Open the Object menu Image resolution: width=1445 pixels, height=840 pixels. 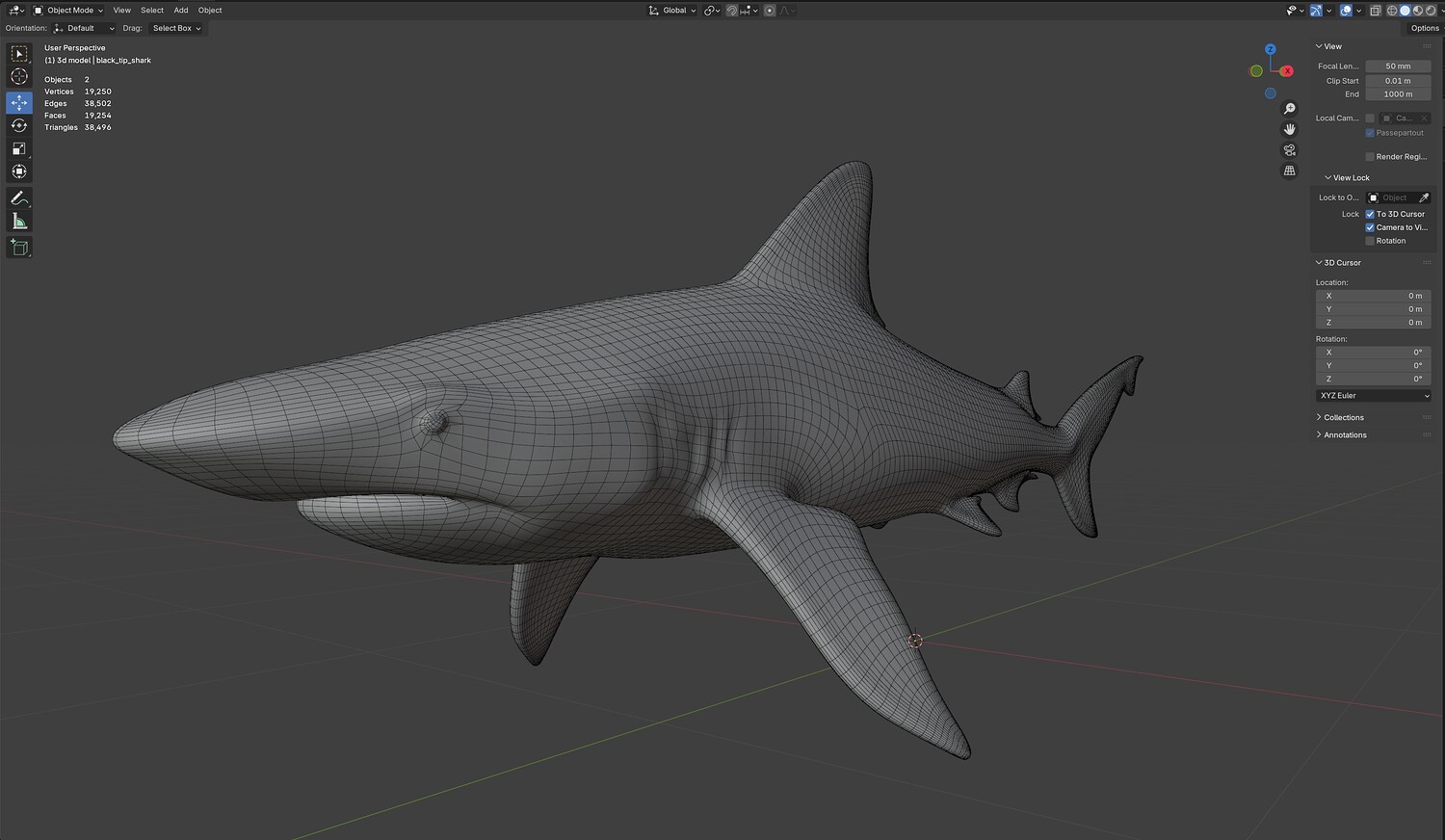[210, 11]
